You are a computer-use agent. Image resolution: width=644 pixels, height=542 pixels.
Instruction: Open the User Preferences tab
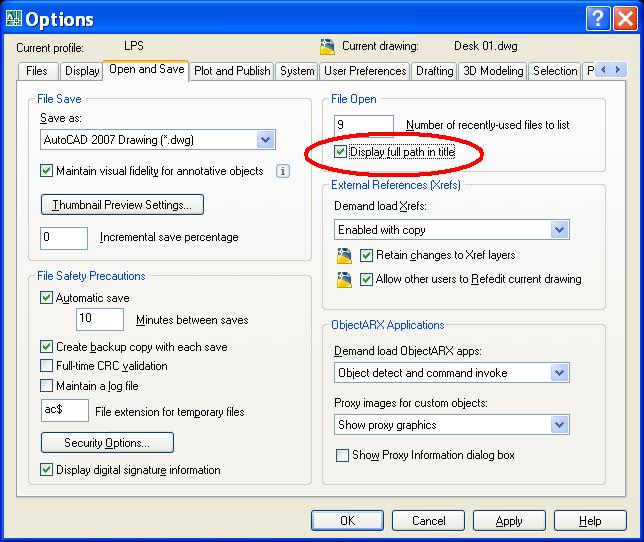[x=365, y=71]
